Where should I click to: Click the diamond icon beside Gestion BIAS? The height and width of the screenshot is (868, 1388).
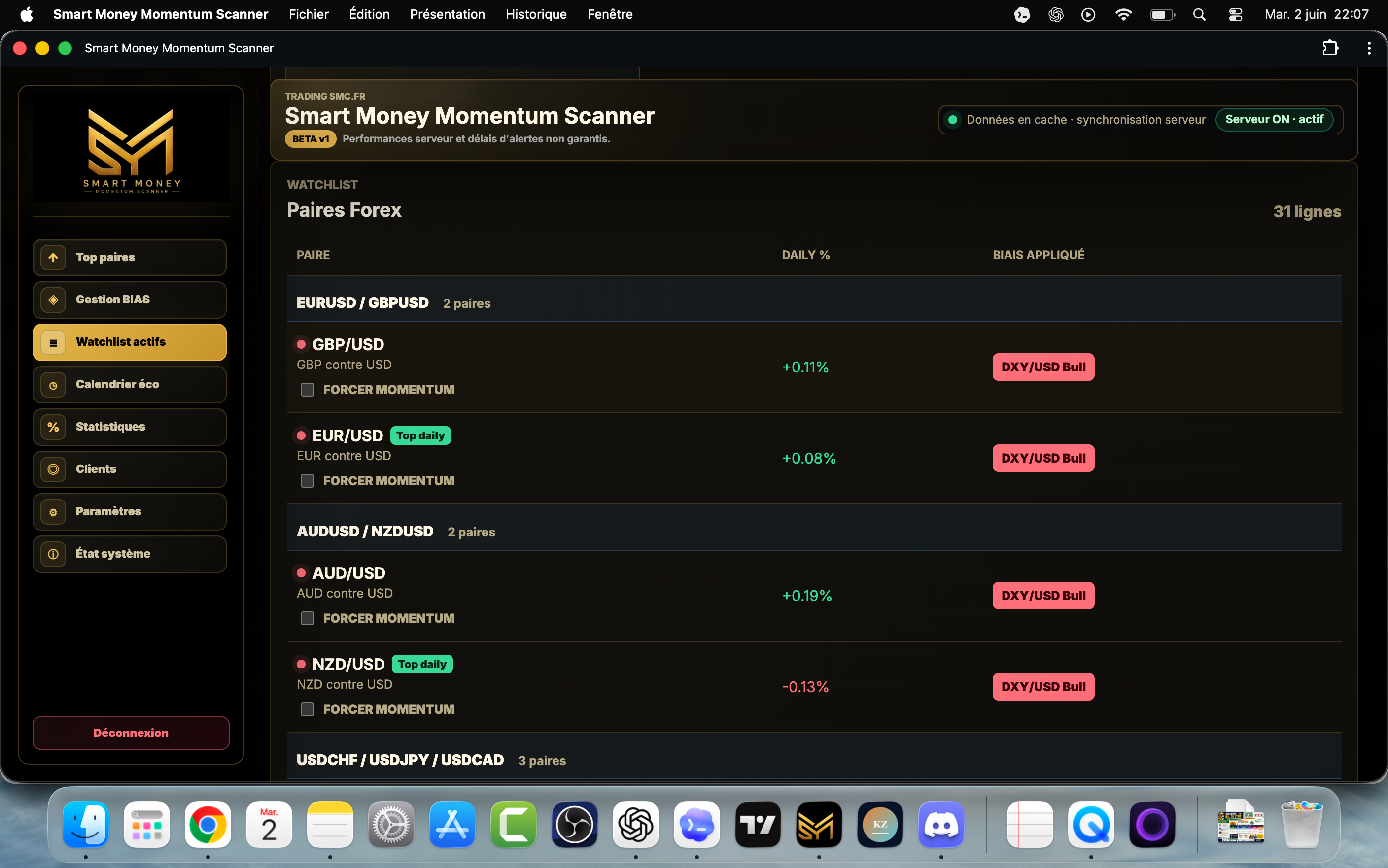(53, 300)
